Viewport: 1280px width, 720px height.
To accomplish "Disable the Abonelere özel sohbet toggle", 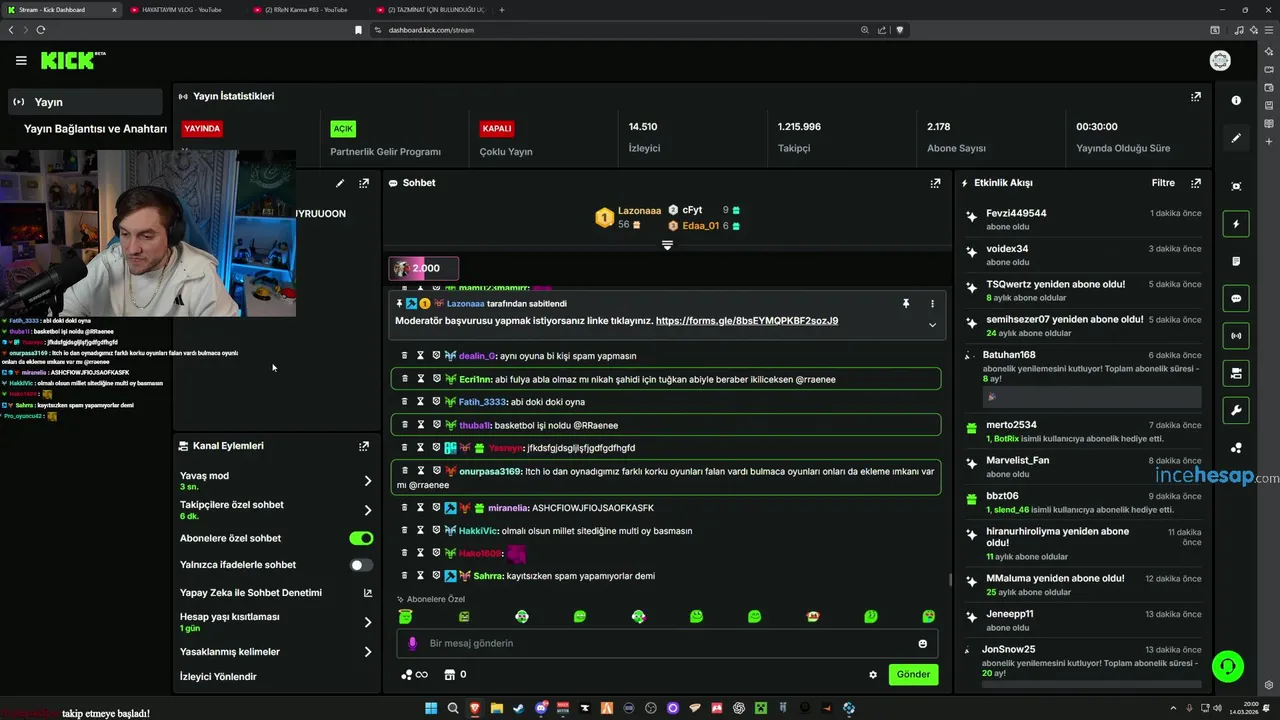I will [x=361, y=538].
